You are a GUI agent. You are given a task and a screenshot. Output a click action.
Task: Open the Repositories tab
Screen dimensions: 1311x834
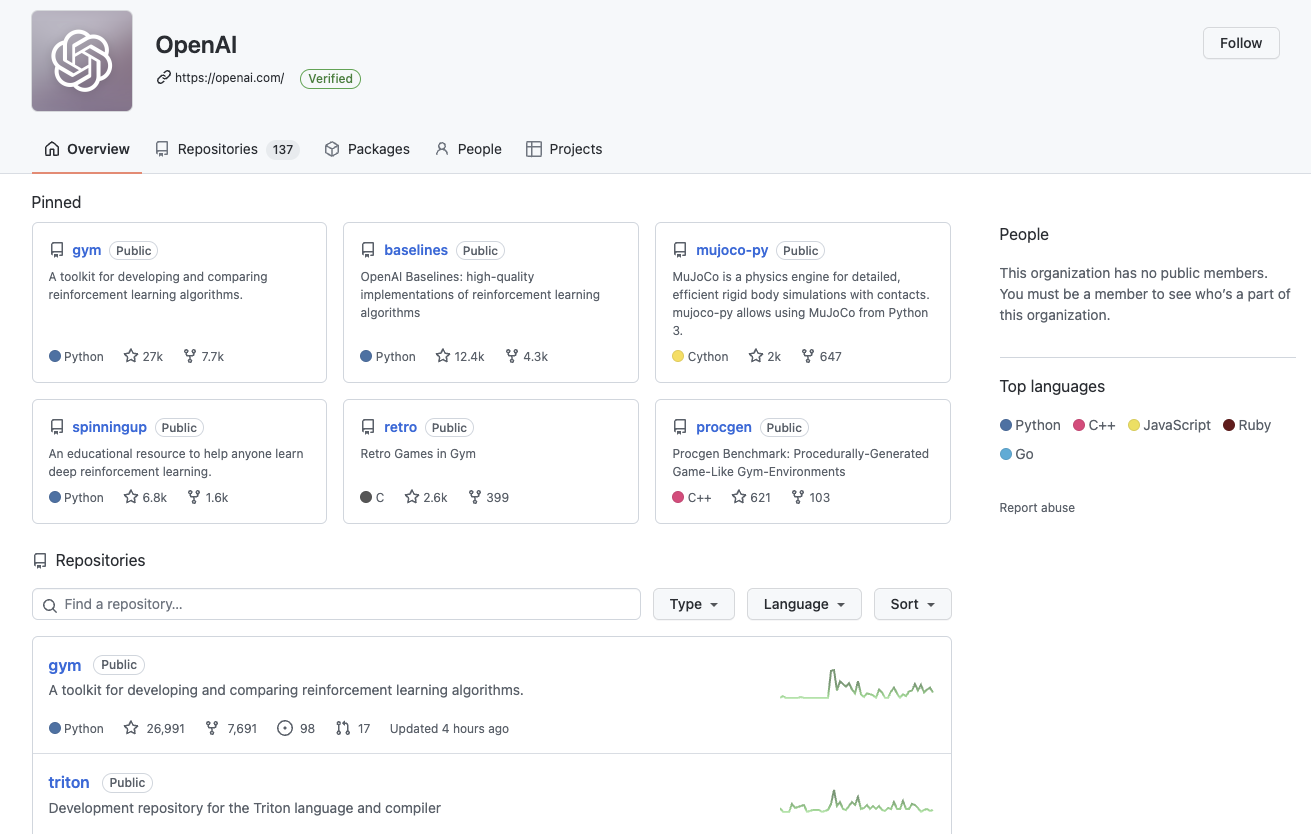(x=227, y=149)
